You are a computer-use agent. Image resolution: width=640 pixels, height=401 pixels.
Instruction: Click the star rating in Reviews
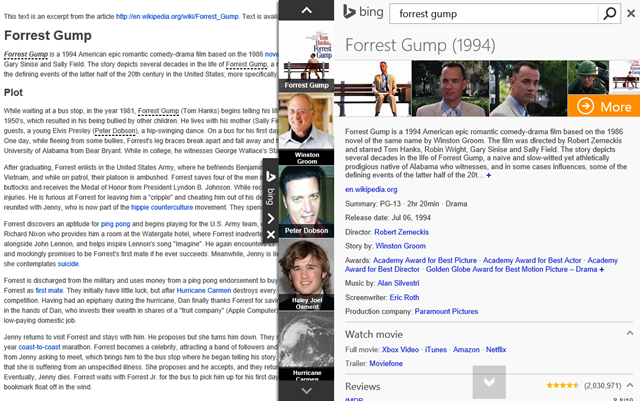click(562, 385)
